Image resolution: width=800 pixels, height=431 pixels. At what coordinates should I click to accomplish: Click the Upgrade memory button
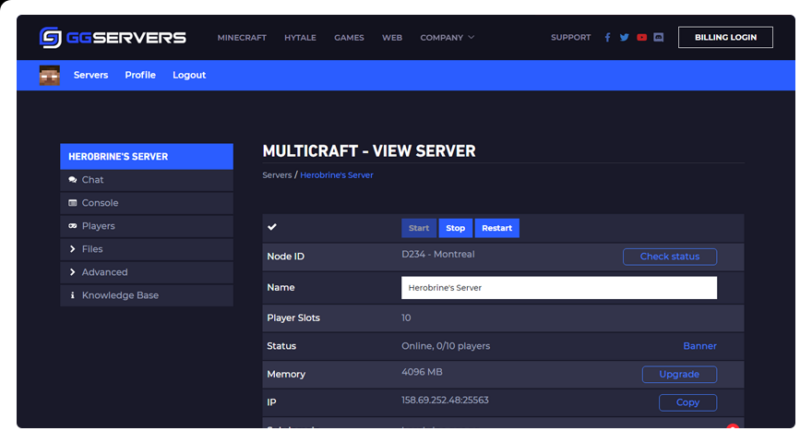coord(679,374)
